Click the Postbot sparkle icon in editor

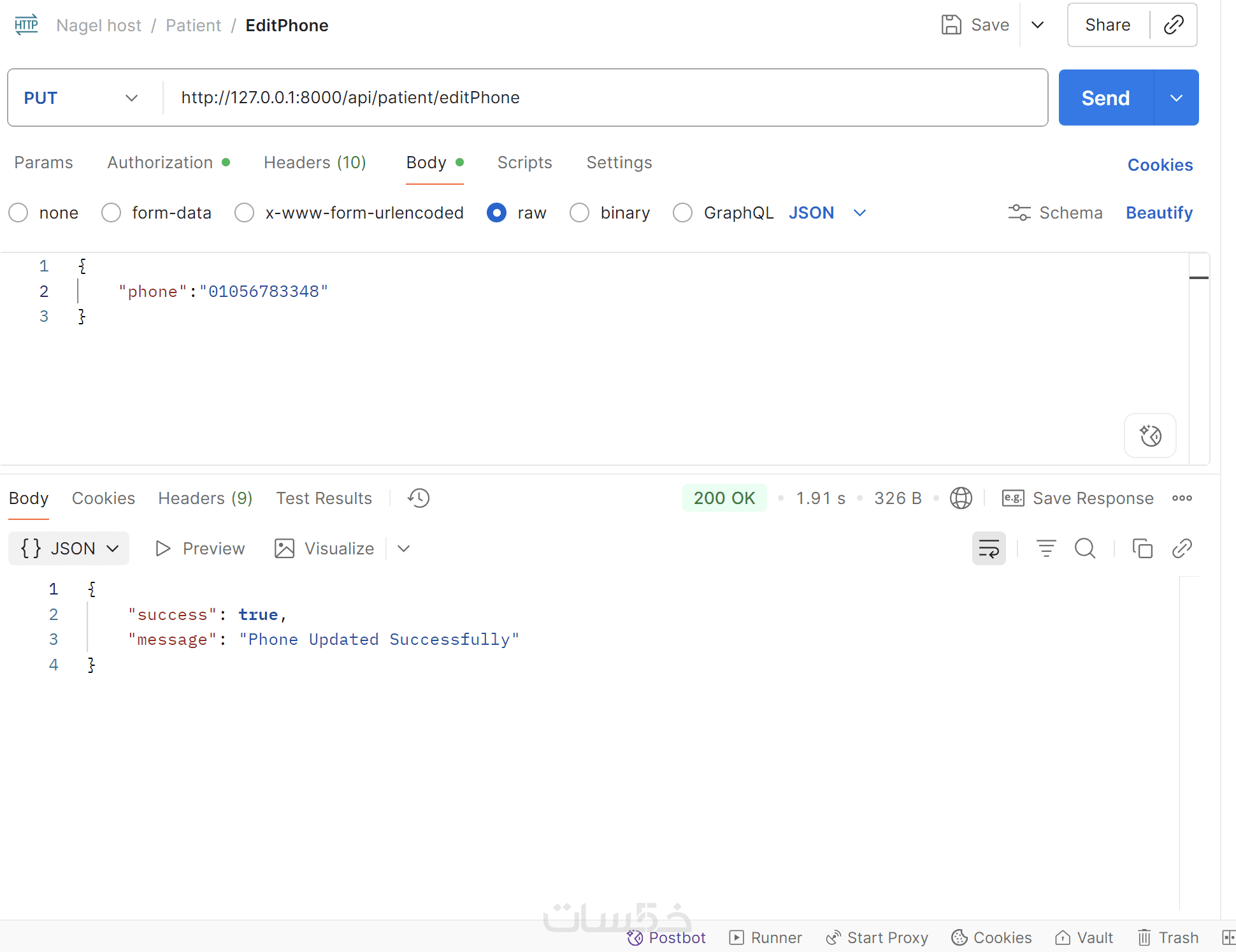[x=1150, y=436]
